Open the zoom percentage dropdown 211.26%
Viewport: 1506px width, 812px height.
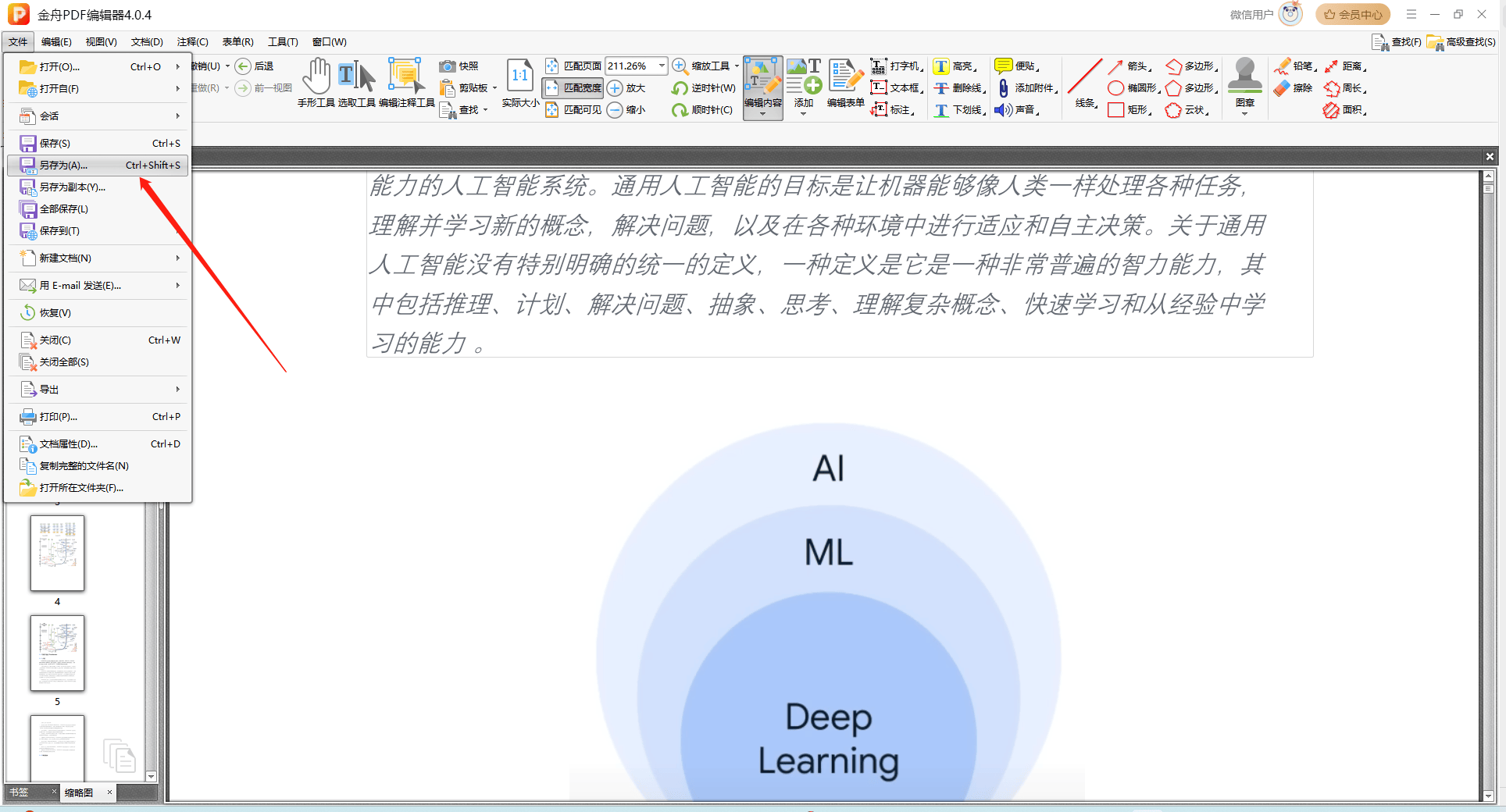[x=662, y=66]
